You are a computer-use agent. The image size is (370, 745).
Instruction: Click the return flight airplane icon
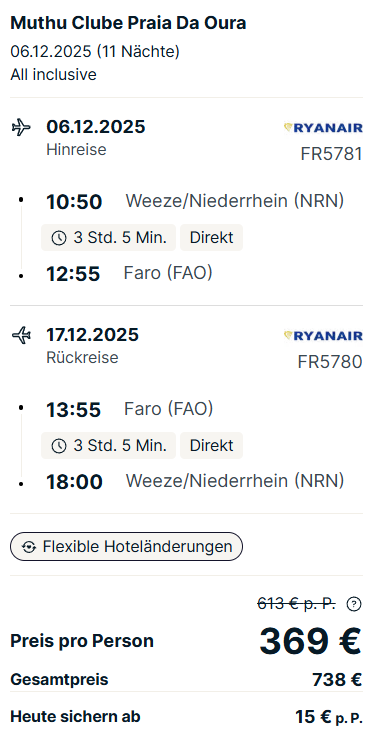tap(21, 335)
